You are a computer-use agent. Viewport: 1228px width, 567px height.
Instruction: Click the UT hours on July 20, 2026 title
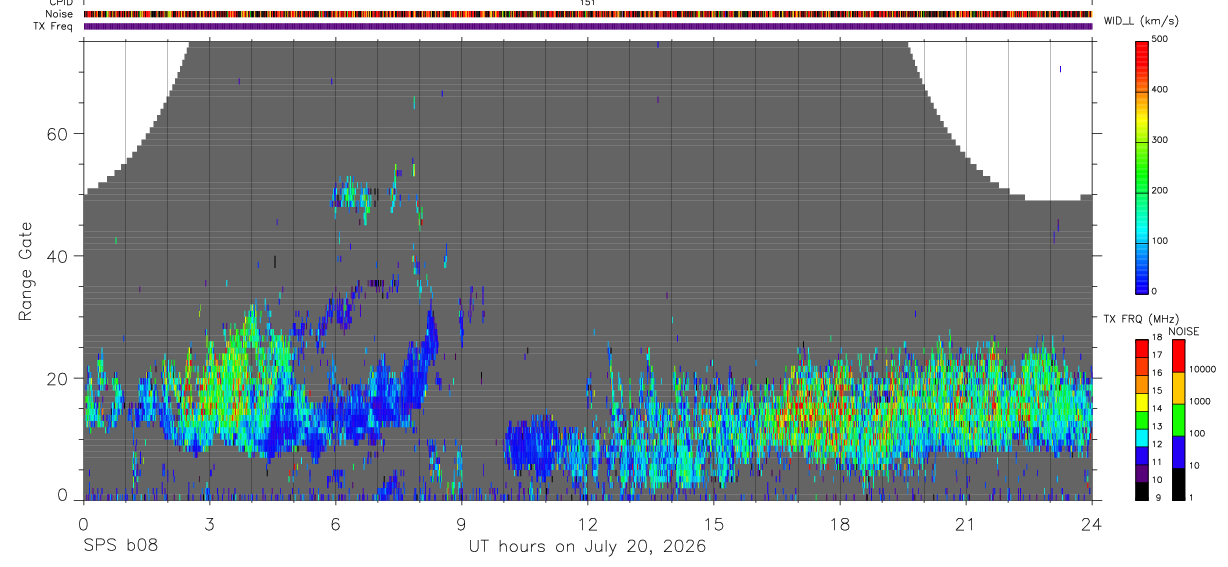[x=588, y=546]
